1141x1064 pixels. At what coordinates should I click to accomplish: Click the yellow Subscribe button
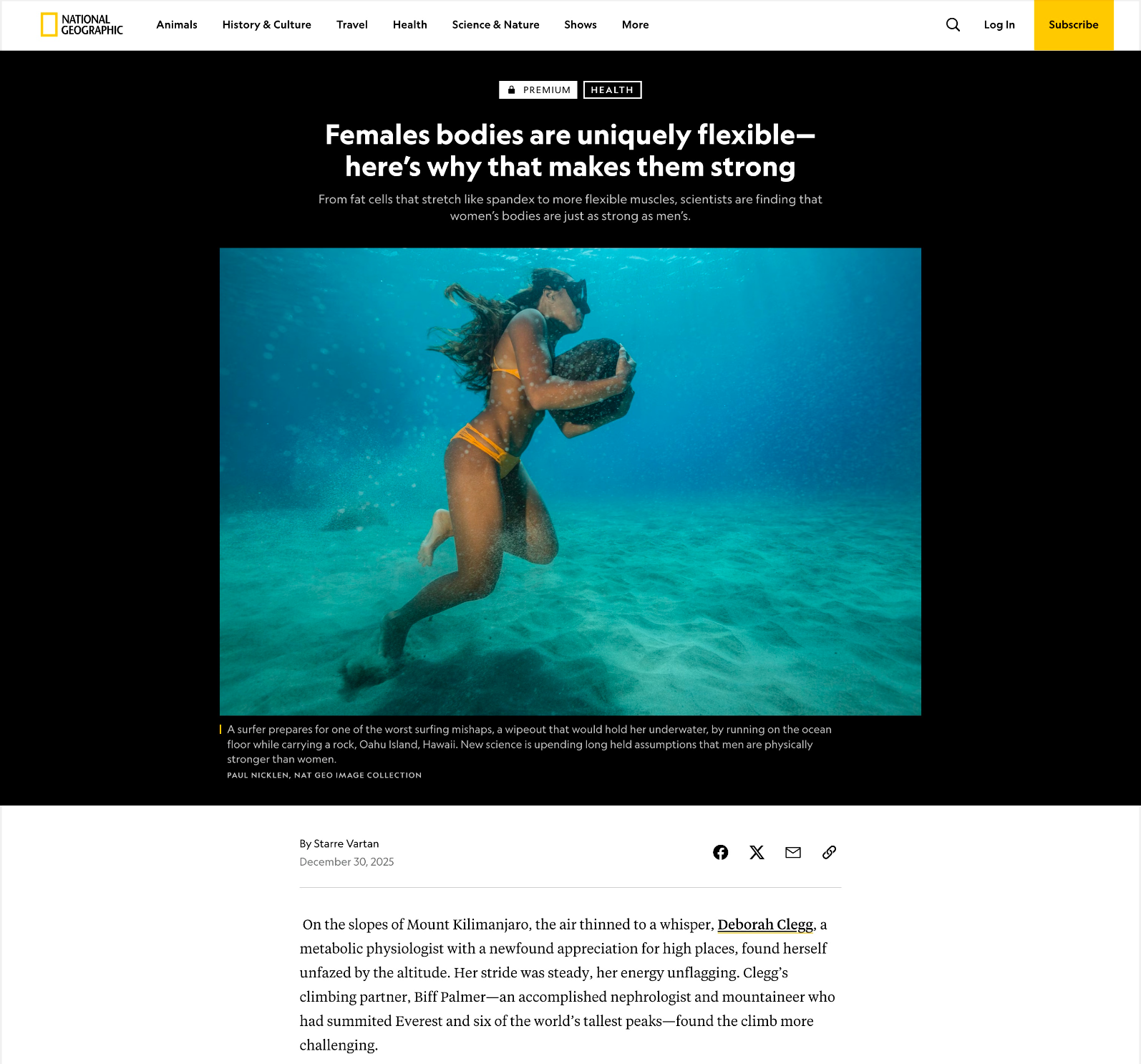(x=1074, y=25)
